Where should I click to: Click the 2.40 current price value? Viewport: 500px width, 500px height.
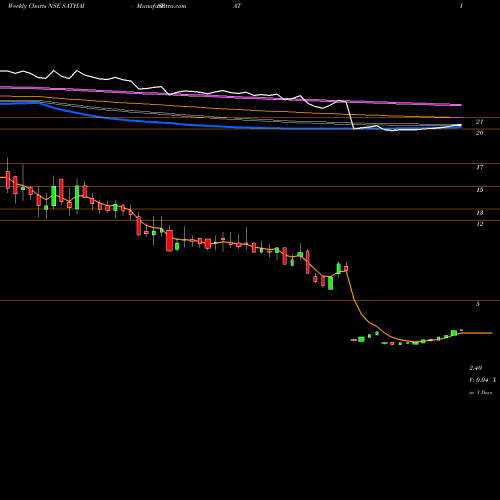click(475, 368)
